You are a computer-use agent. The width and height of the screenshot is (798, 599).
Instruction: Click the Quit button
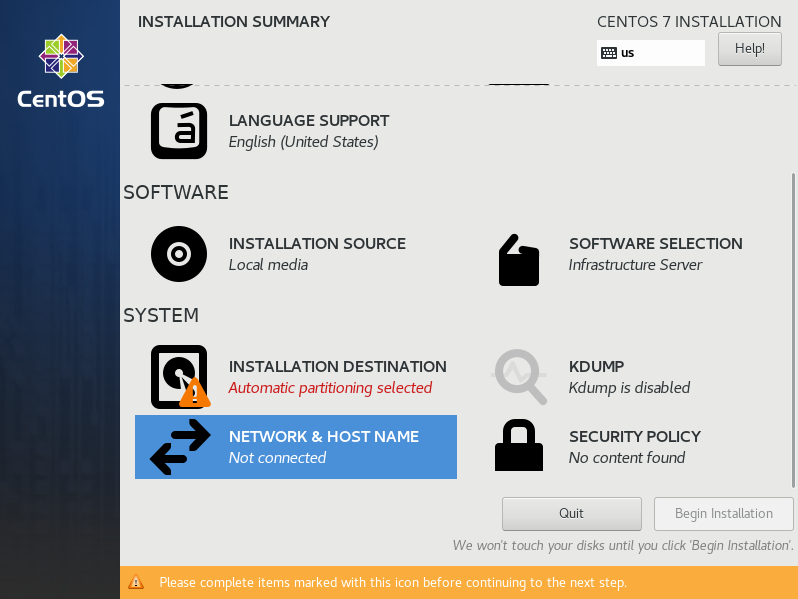[x=572, y=514]
